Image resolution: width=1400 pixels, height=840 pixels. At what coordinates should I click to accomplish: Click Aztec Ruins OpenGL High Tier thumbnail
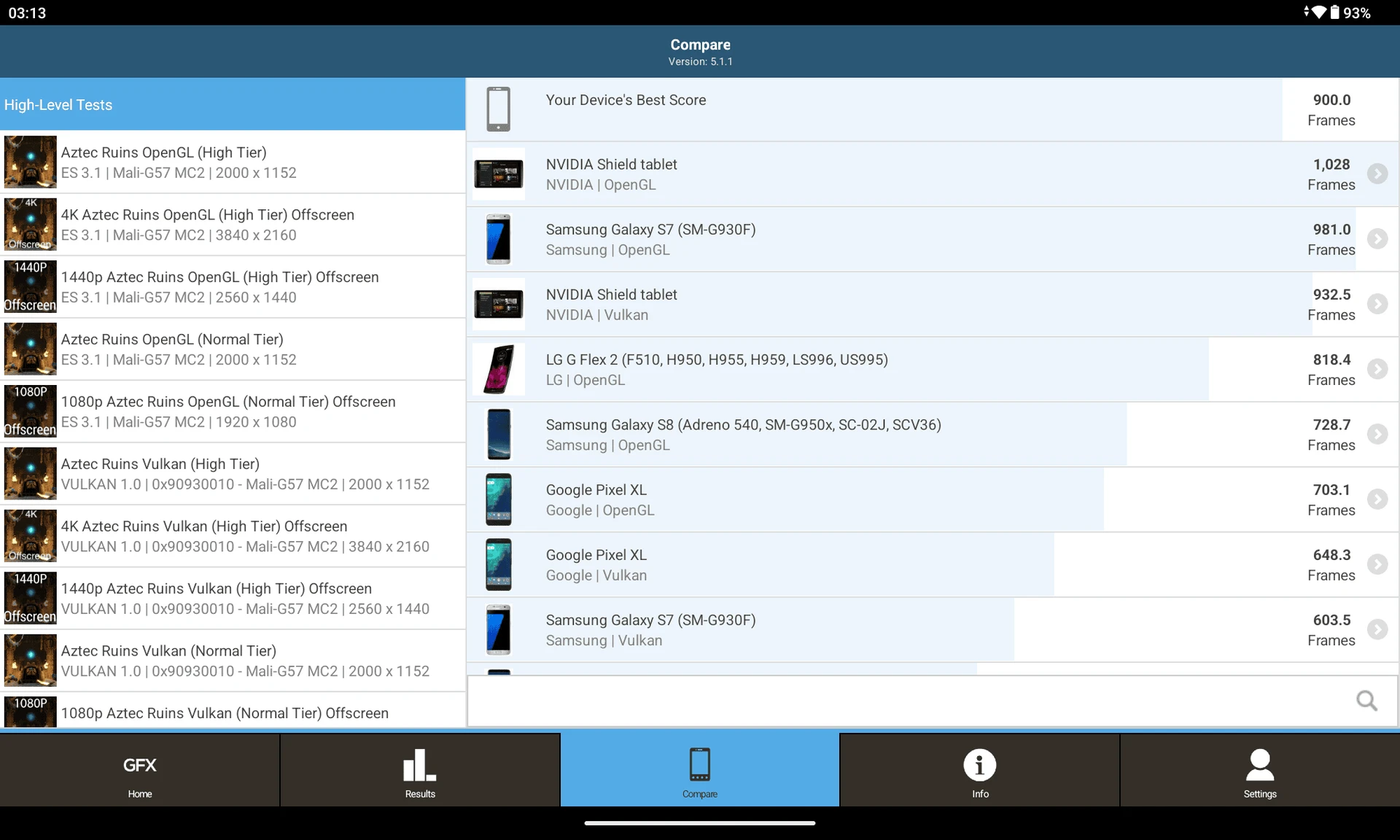tap(30, 162)
